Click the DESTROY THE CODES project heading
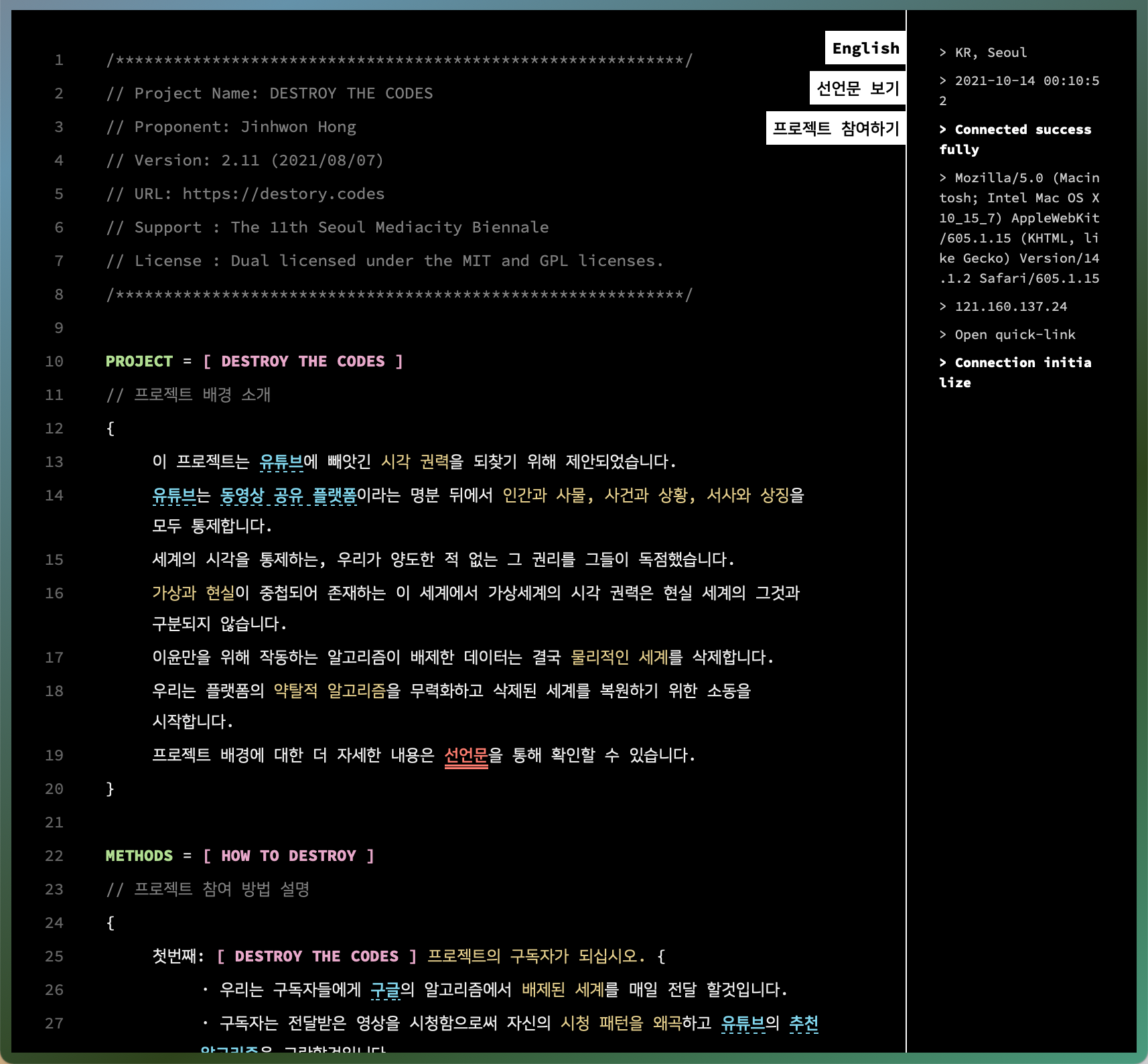 pyautogui.click(x=303, y=361)
